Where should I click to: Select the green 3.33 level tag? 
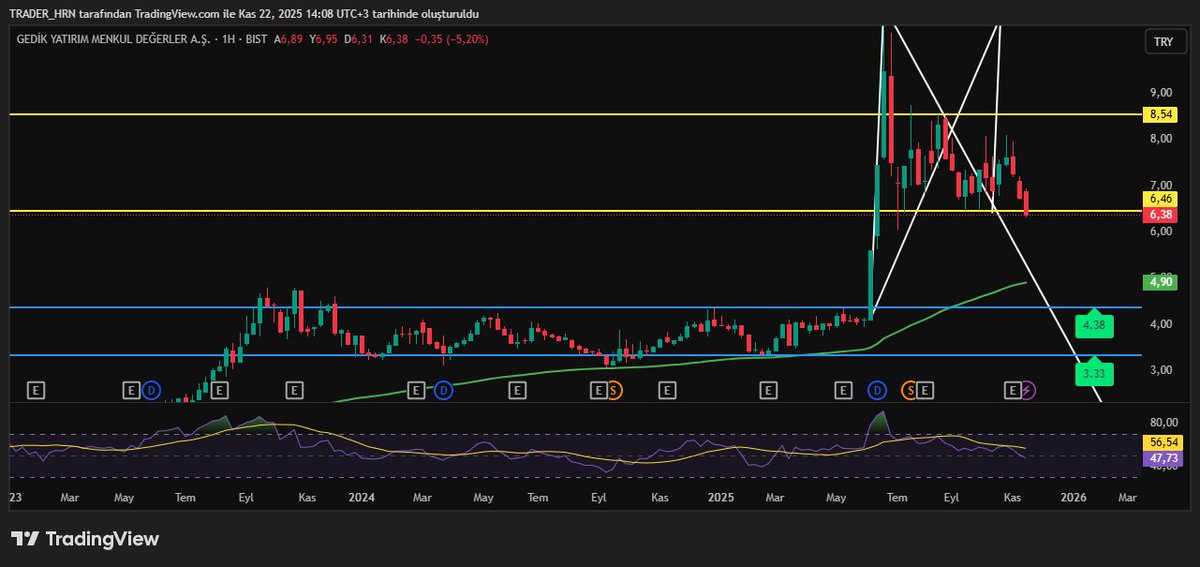[1094, 372]
